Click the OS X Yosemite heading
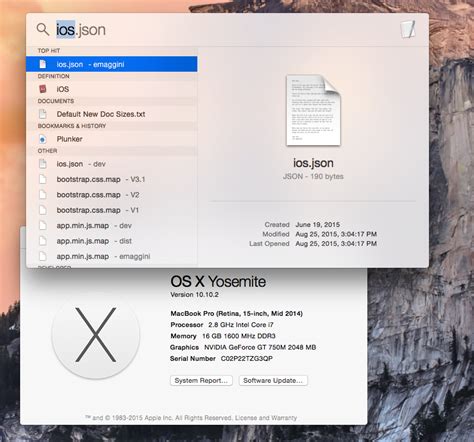474x442 pixels. [x=218, y=282]
